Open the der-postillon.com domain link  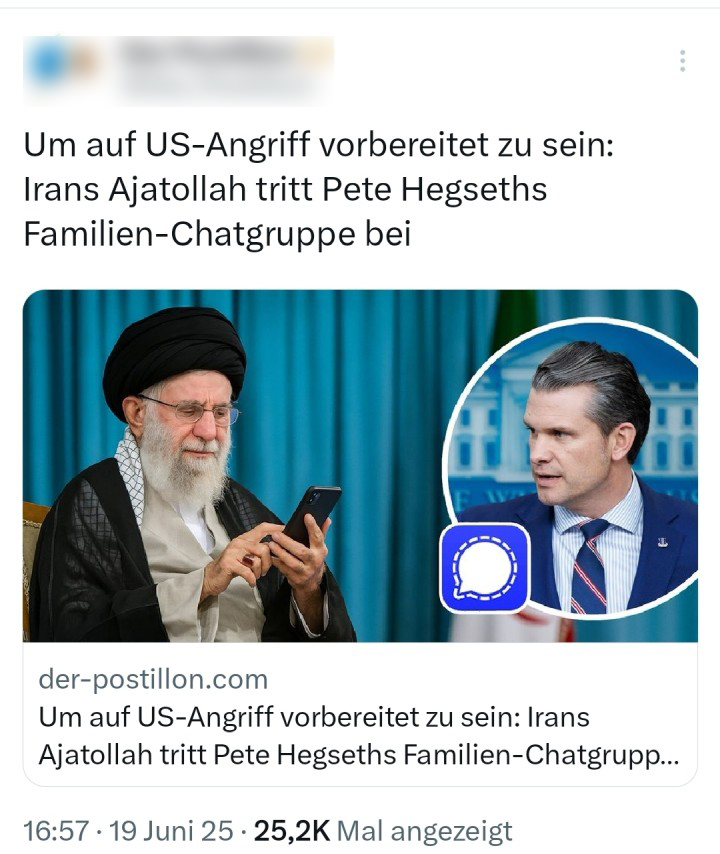[153, 680]
